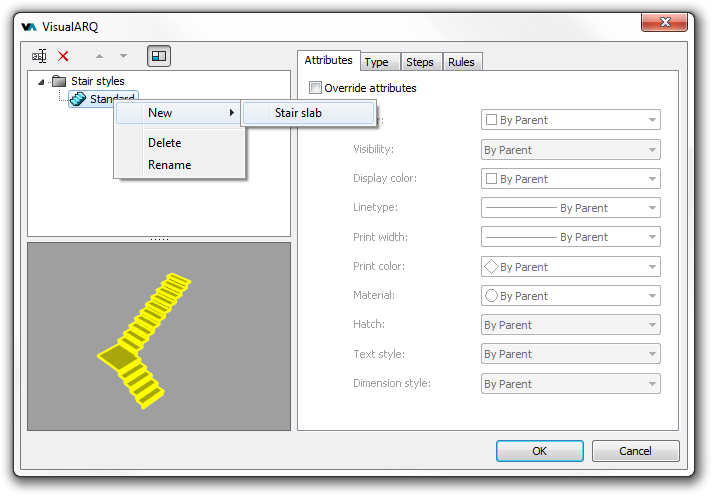
Task: Toggle the preview panel layout button
Action: click(159, 57)
